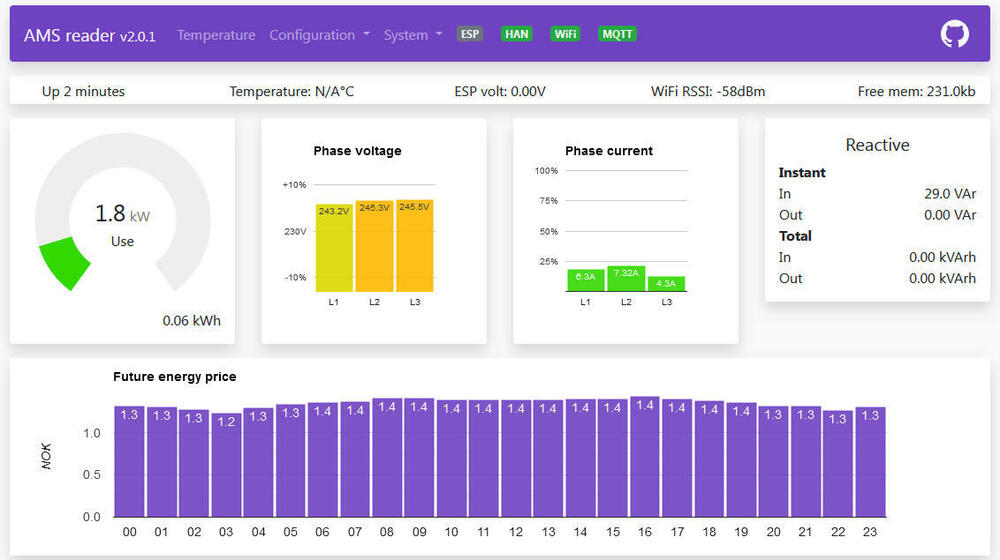This screenshot has height=560, width=1000.
Task: Go to the Temperature page
Action: [x=216, y=35]
